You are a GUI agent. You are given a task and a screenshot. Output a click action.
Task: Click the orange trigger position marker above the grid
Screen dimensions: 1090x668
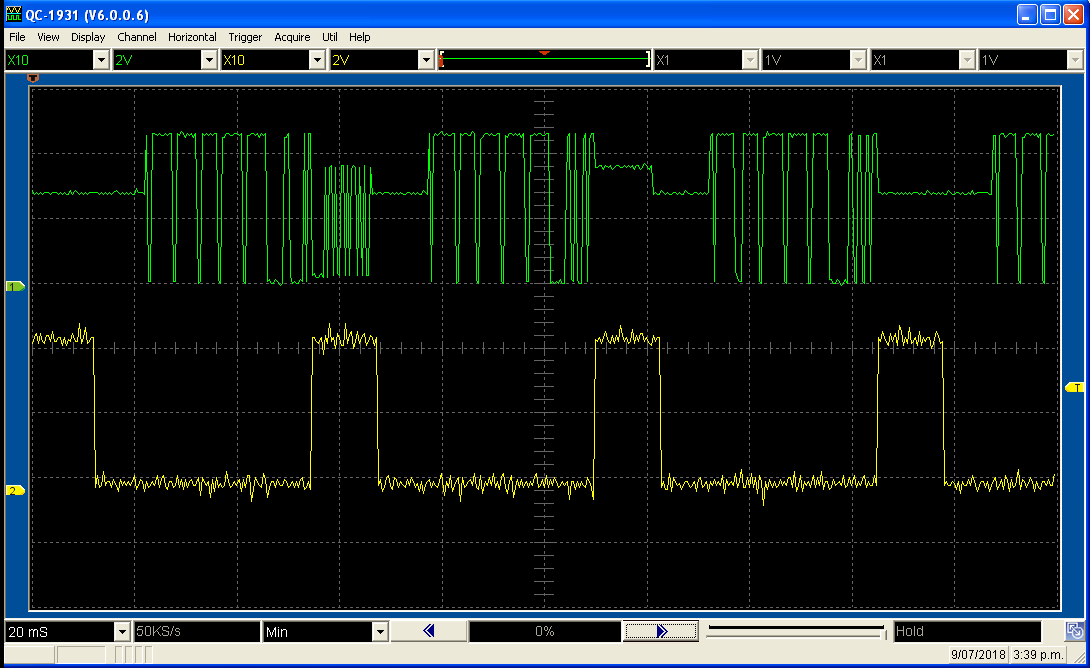32,77
